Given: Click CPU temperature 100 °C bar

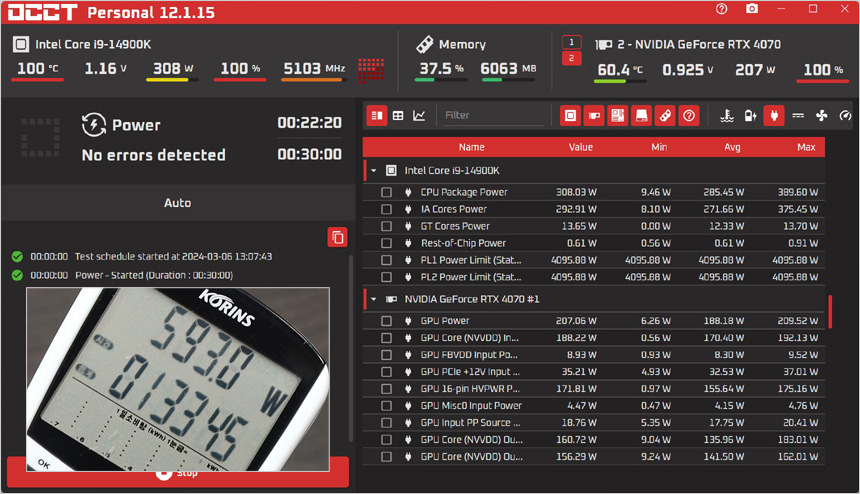Looking at the screenshot, I should (x=37, y=80).
